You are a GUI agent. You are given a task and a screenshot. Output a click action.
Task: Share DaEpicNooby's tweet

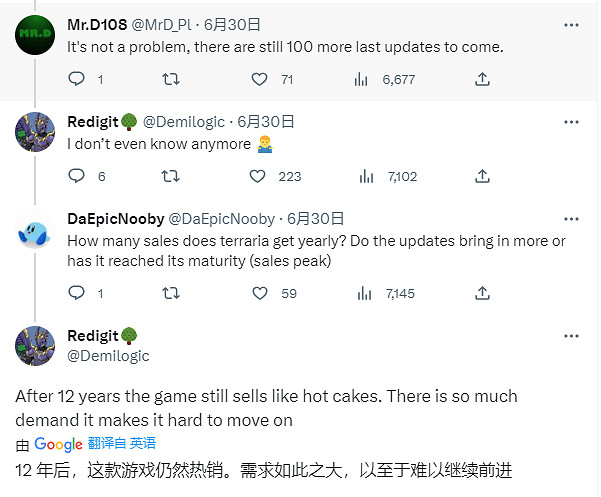point(482,293)
